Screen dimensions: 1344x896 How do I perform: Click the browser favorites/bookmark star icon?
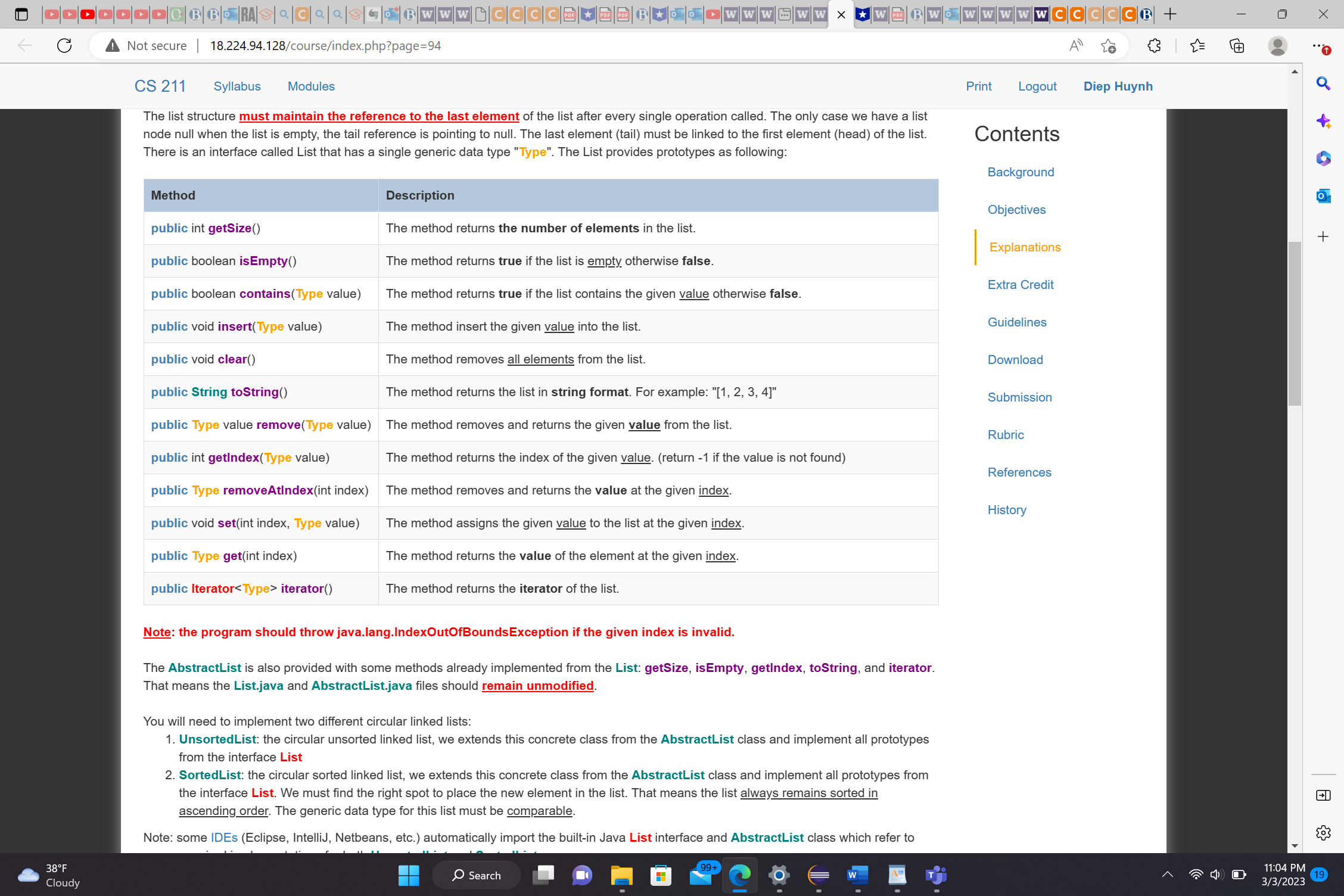click(x=1109, y=46)
